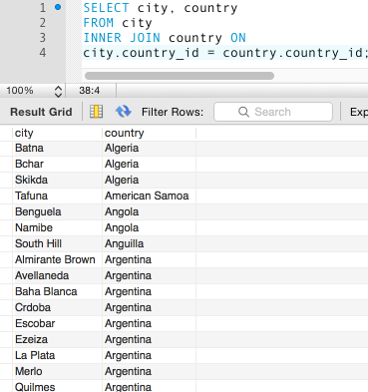Select the Namibe city cell
Viewport: 368px width, 392px height.
click(x=57, y=228)
